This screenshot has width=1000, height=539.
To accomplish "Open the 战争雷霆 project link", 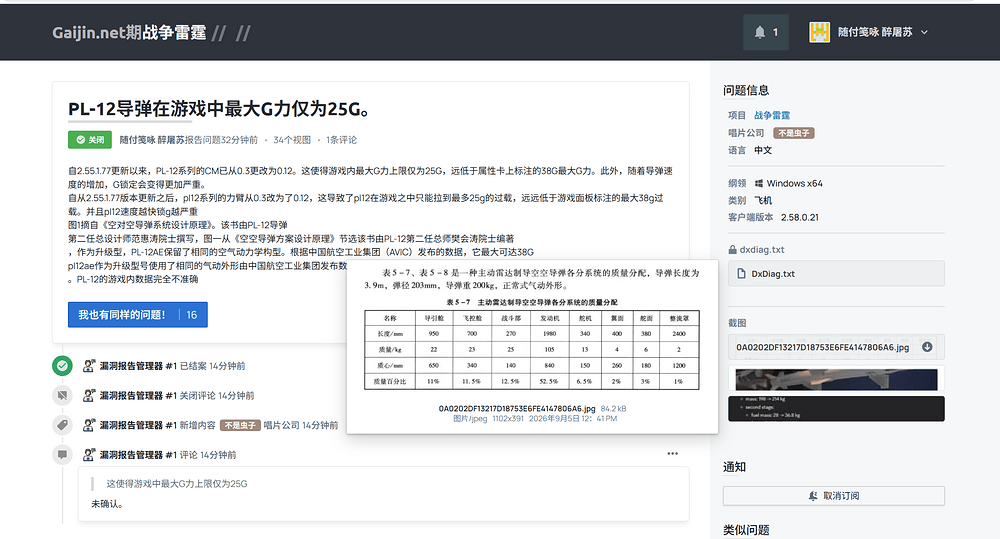I will click(x=772, y=115).
